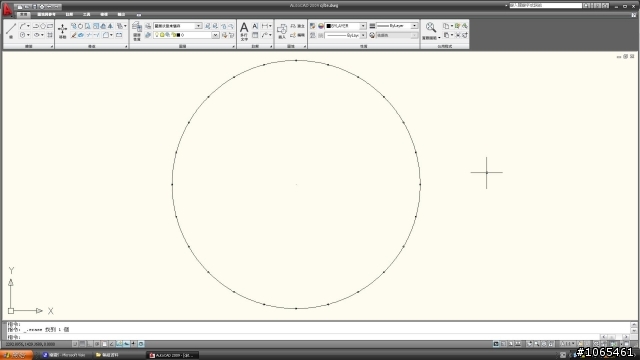The width and height of the screenshot is (640, 360).
Task: Switch to the 圖塊與參考 ribbon tab
Action: click(46, 14)
